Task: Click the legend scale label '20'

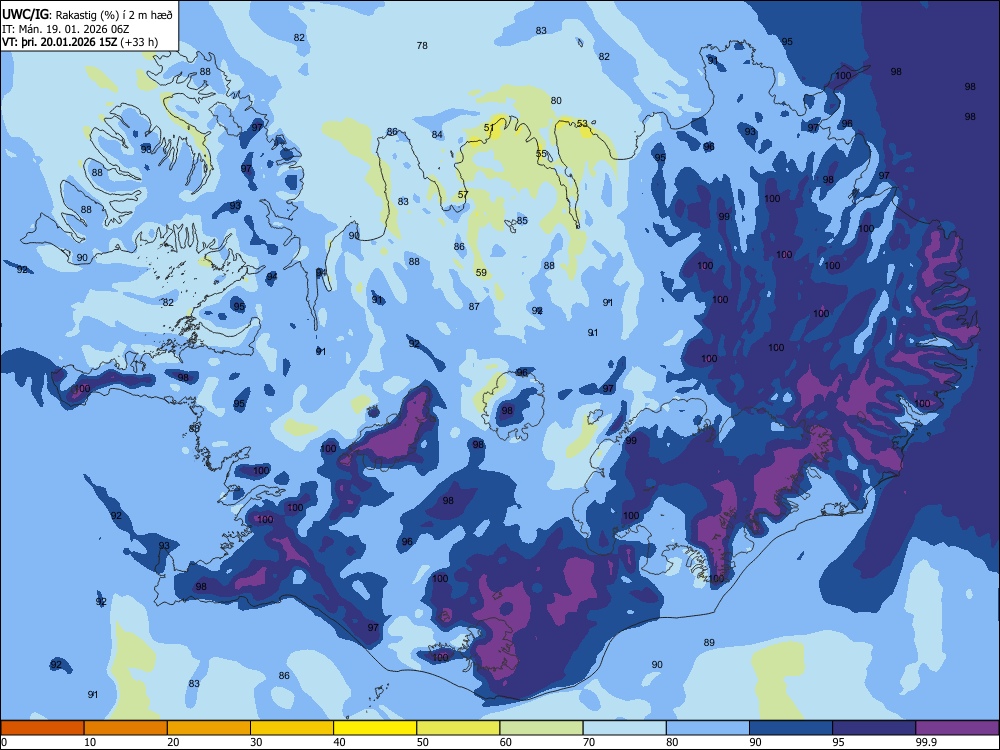Action: [x=173, y=742]
